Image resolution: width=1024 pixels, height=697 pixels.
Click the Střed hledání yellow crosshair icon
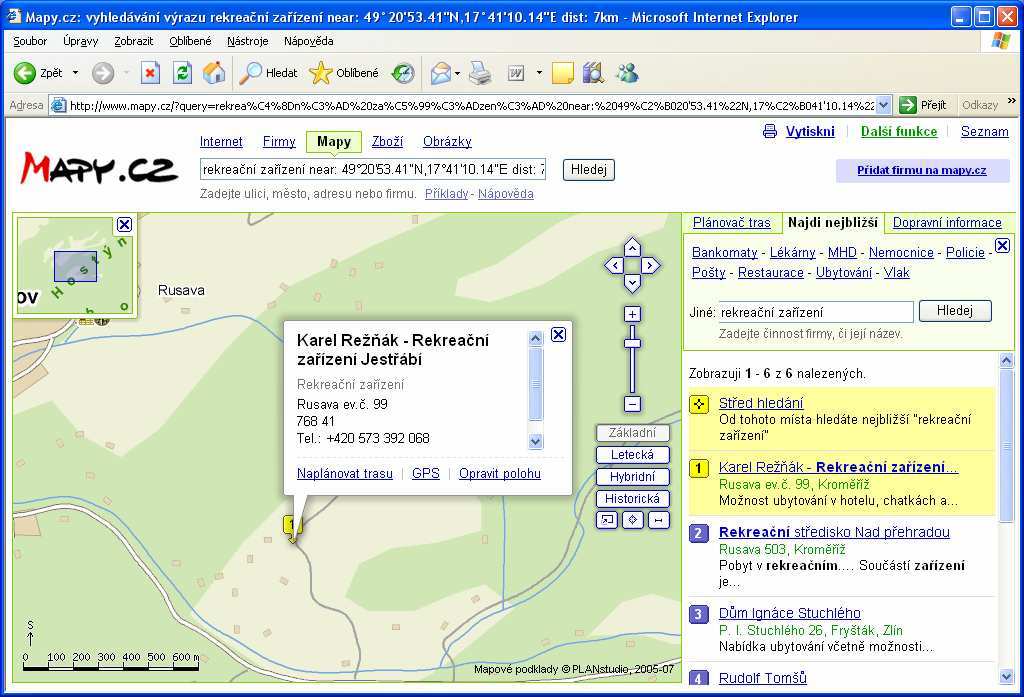(699, 404)
